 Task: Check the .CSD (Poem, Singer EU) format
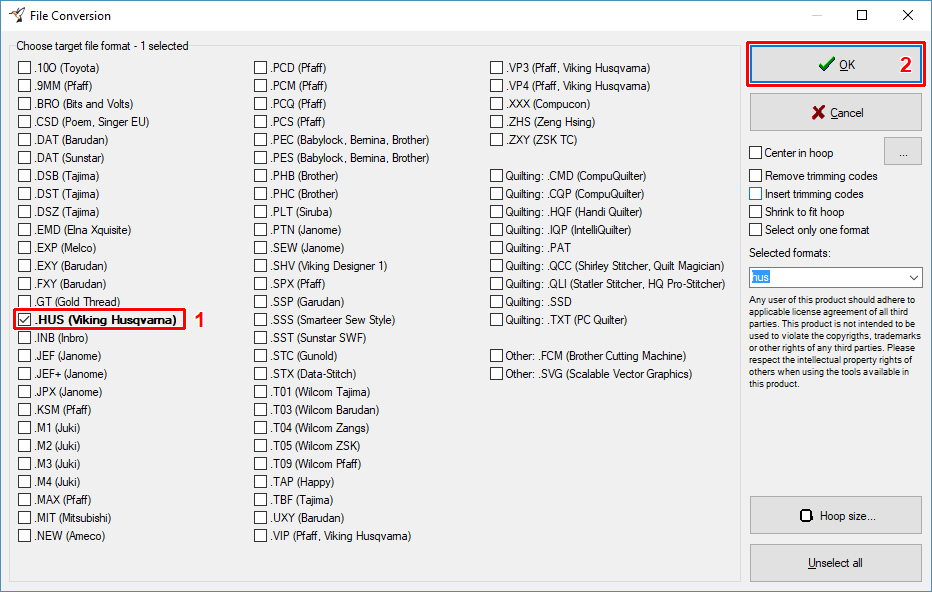click(x=24, y=122)
